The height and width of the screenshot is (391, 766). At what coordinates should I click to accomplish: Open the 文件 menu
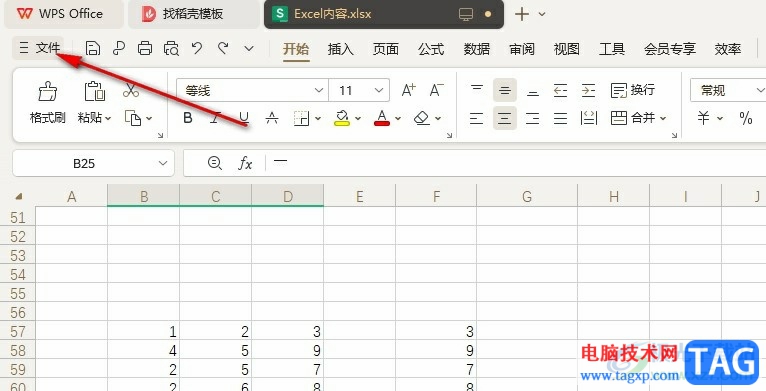click(39, 48)
